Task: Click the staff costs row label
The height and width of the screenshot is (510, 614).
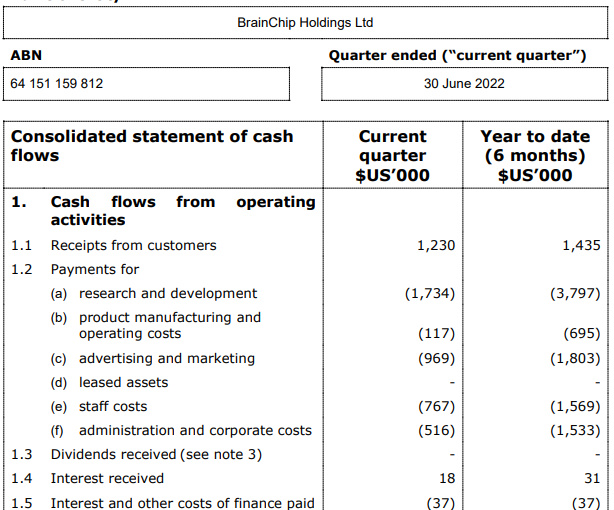Action: coord(112,406)
